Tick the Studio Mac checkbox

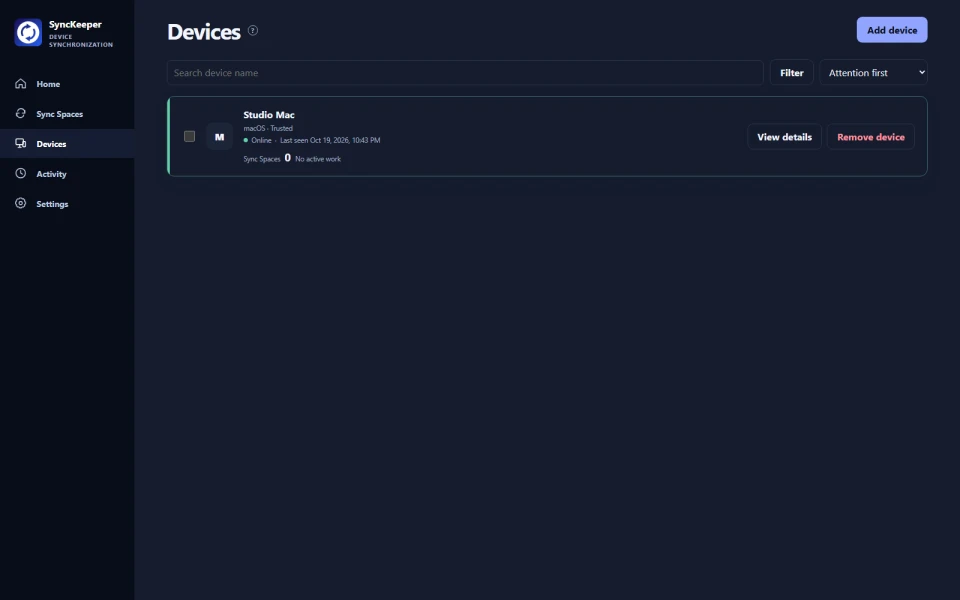pyautogui.click(x=190, y=136)
